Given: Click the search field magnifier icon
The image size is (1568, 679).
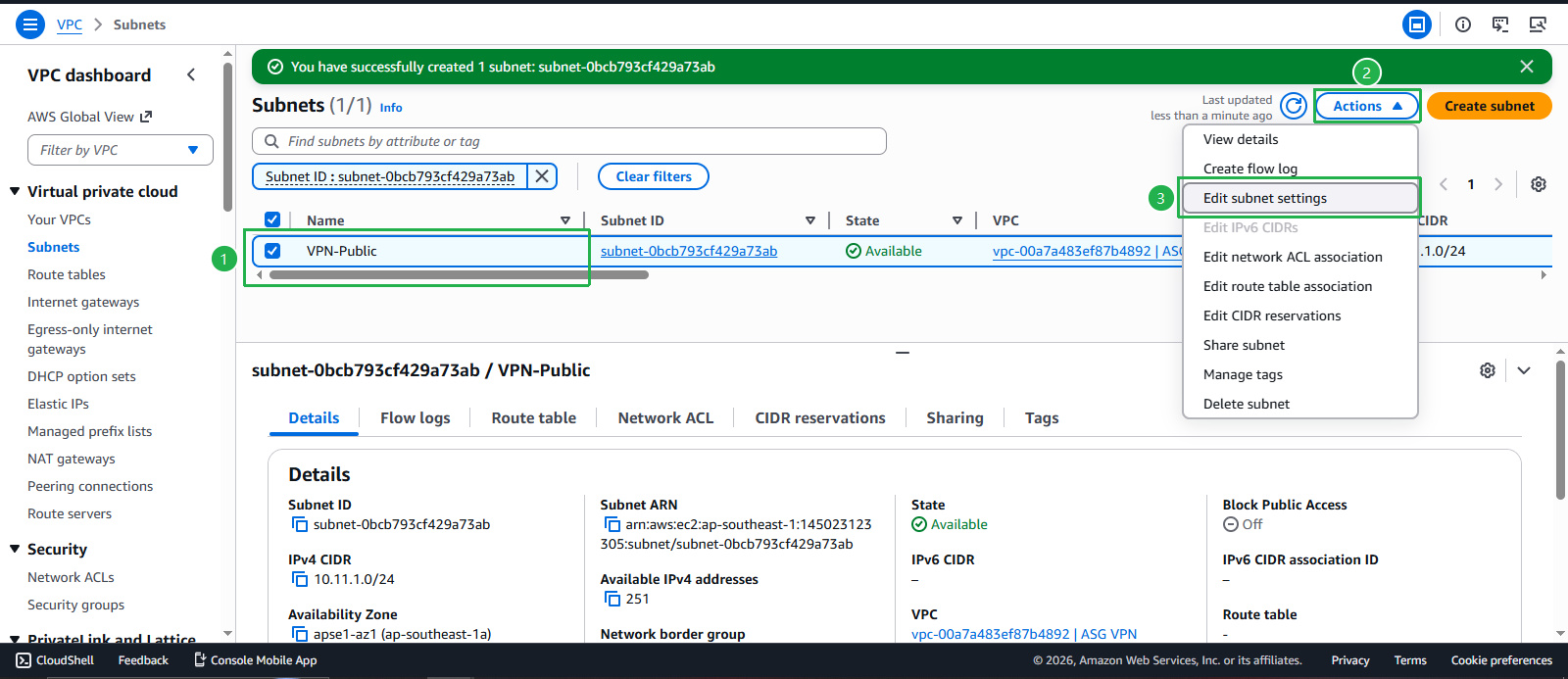Looking at the screenshot, I should 271,141.
